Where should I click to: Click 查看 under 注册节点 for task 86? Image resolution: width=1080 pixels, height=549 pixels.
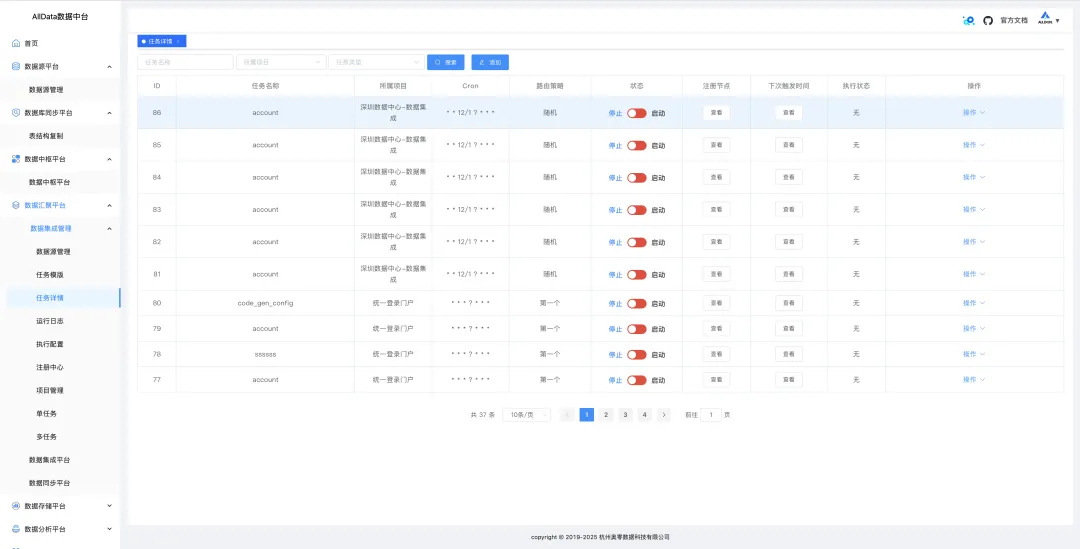click(x=716, y=112)
